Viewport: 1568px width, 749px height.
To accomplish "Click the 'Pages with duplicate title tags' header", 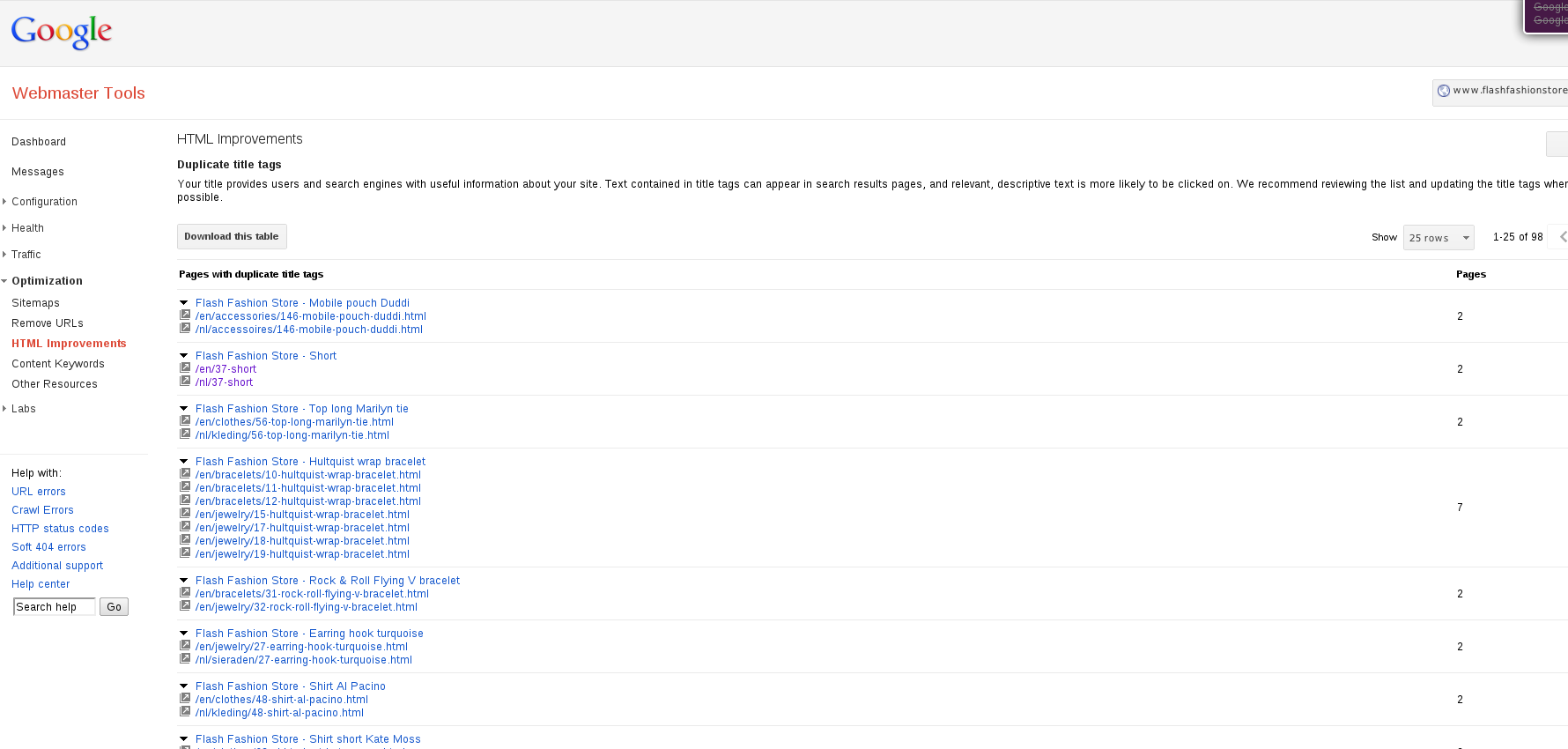I will point(251,274).
